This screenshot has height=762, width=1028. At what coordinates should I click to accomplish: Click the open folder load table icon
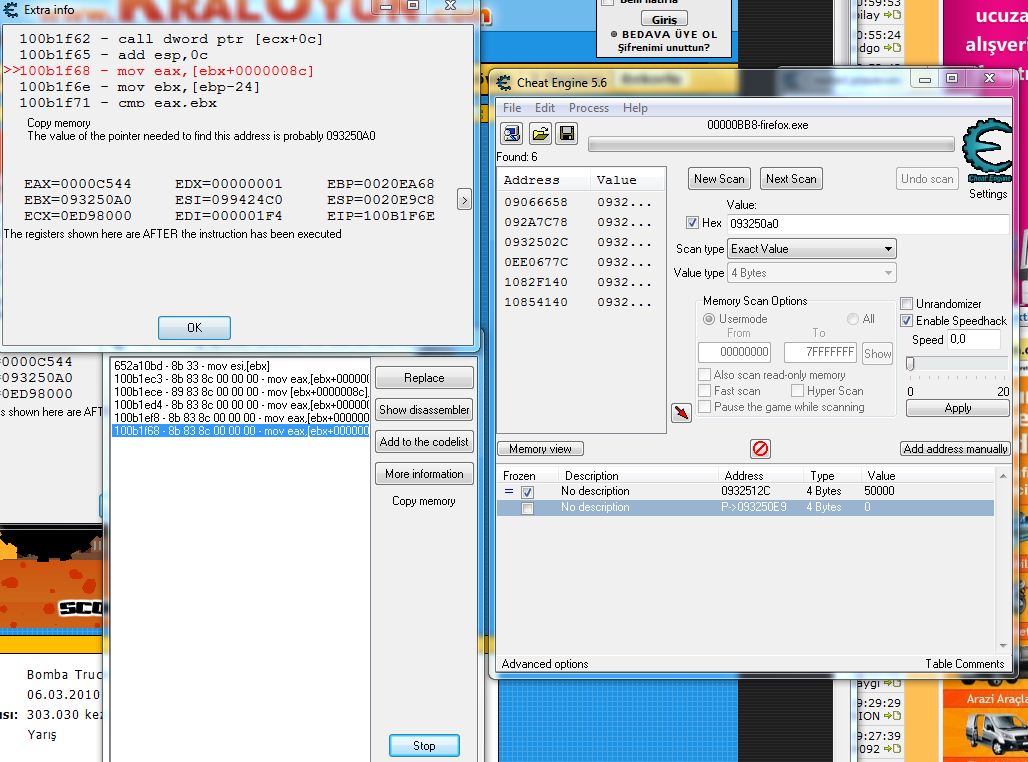(540, 134)
